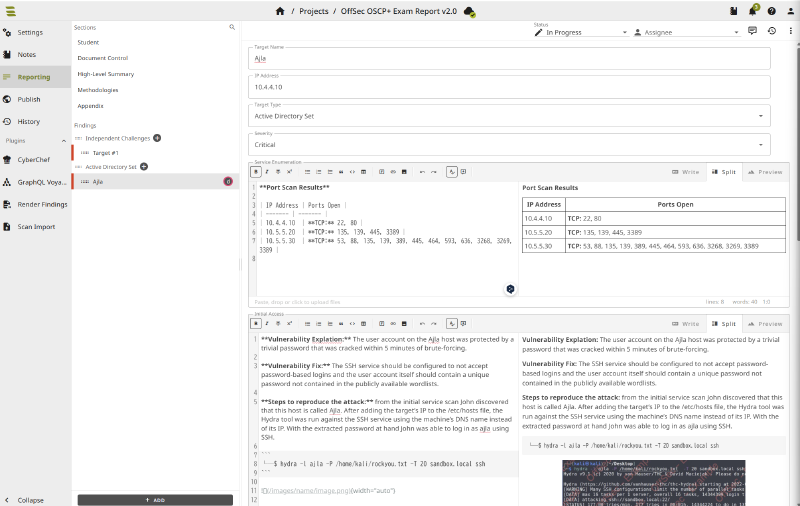Add finding to Independent Challenges
The height and width of the screenshot is (506, 800).
tap(157, 137)
